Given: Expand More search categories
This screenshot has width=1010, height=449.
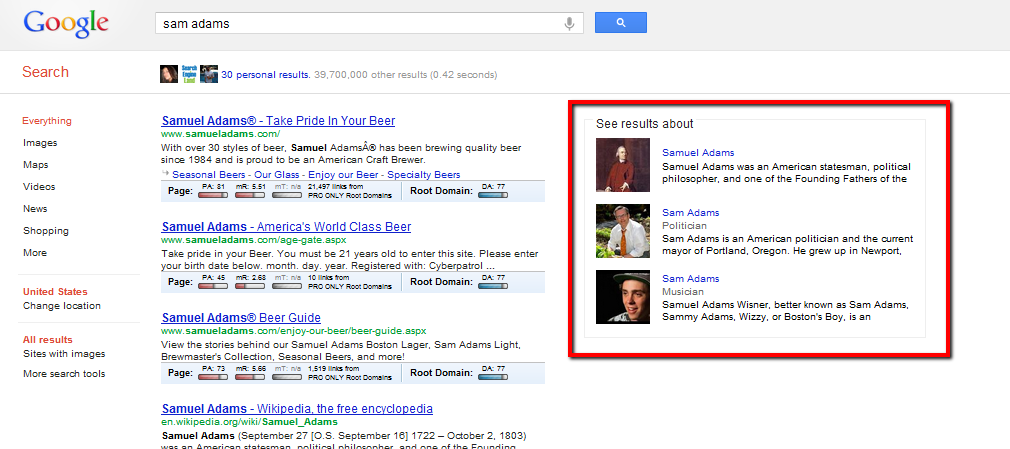Looking at the screenshot, I should 35,253.
